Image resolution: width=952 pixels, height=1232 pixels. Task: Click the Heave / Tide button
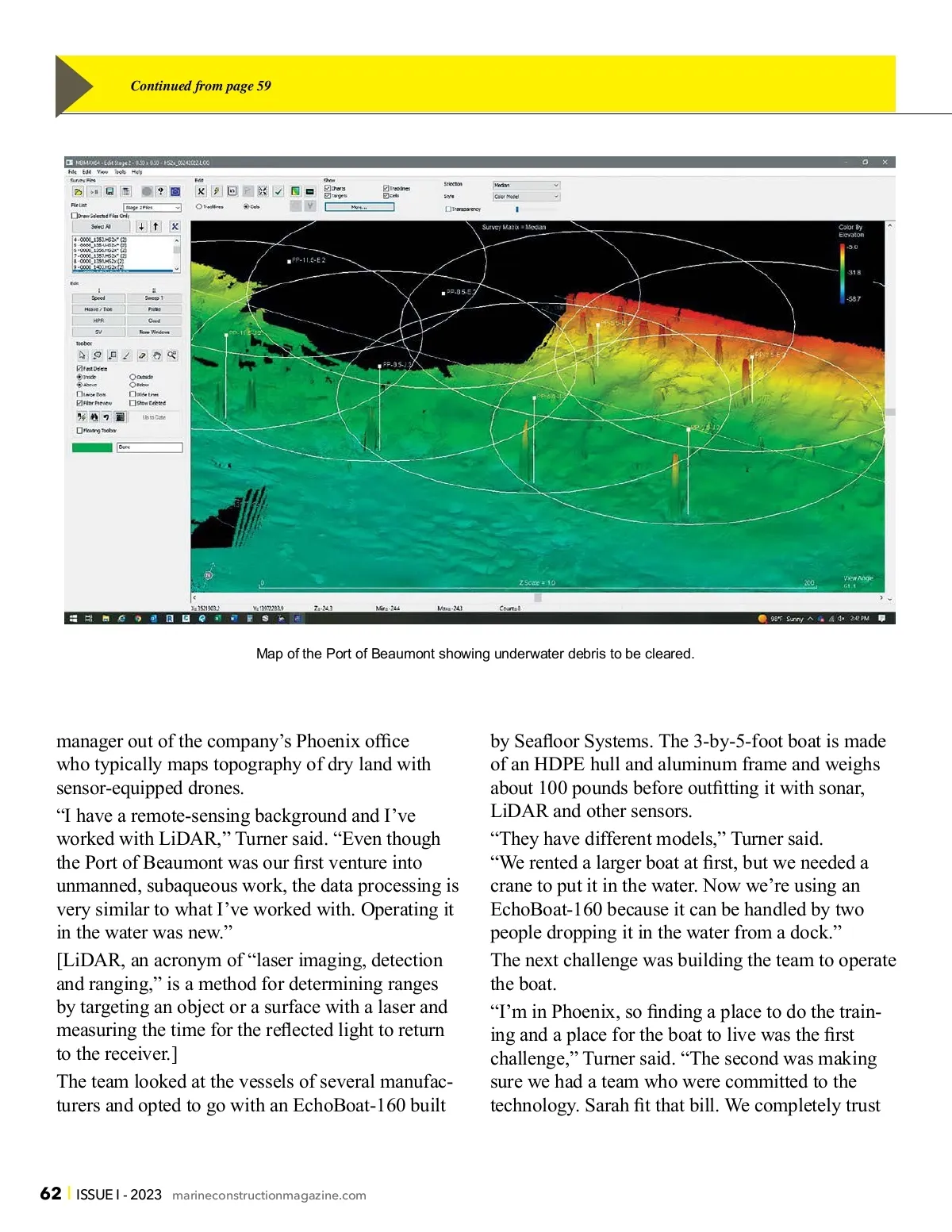(98, 309)
